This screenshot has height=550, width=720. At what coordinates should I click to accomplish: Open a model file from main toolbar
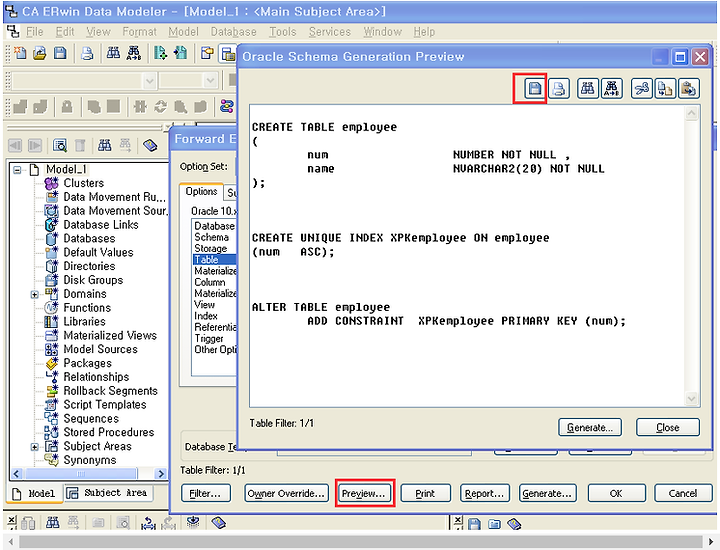[40, 53]
